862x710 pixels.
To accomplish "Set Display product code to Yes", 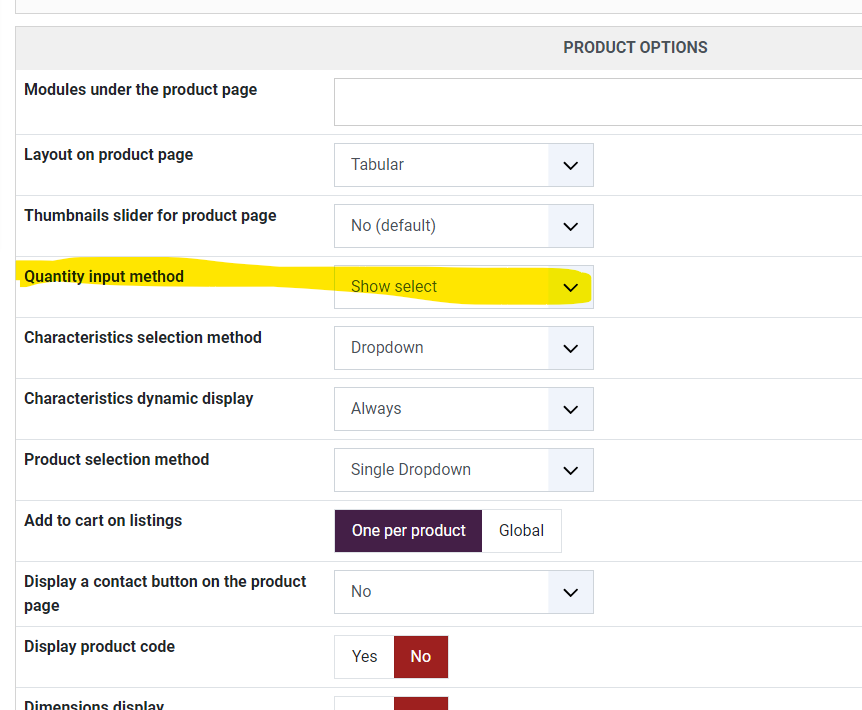I will 364,657.
